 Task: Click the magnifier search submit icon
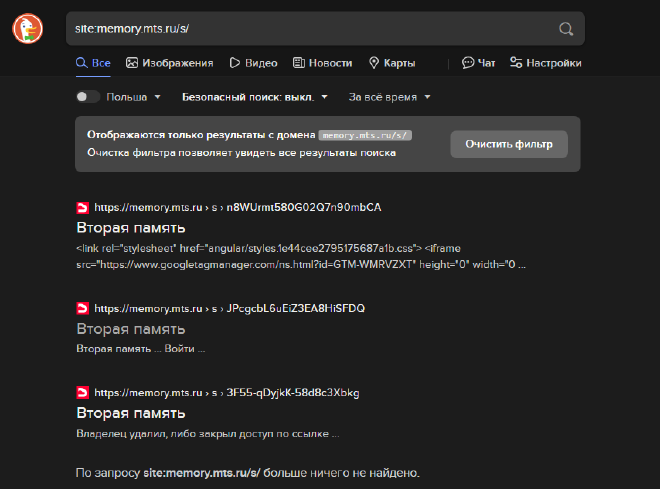pyautogui.click(x=566, y=29)
